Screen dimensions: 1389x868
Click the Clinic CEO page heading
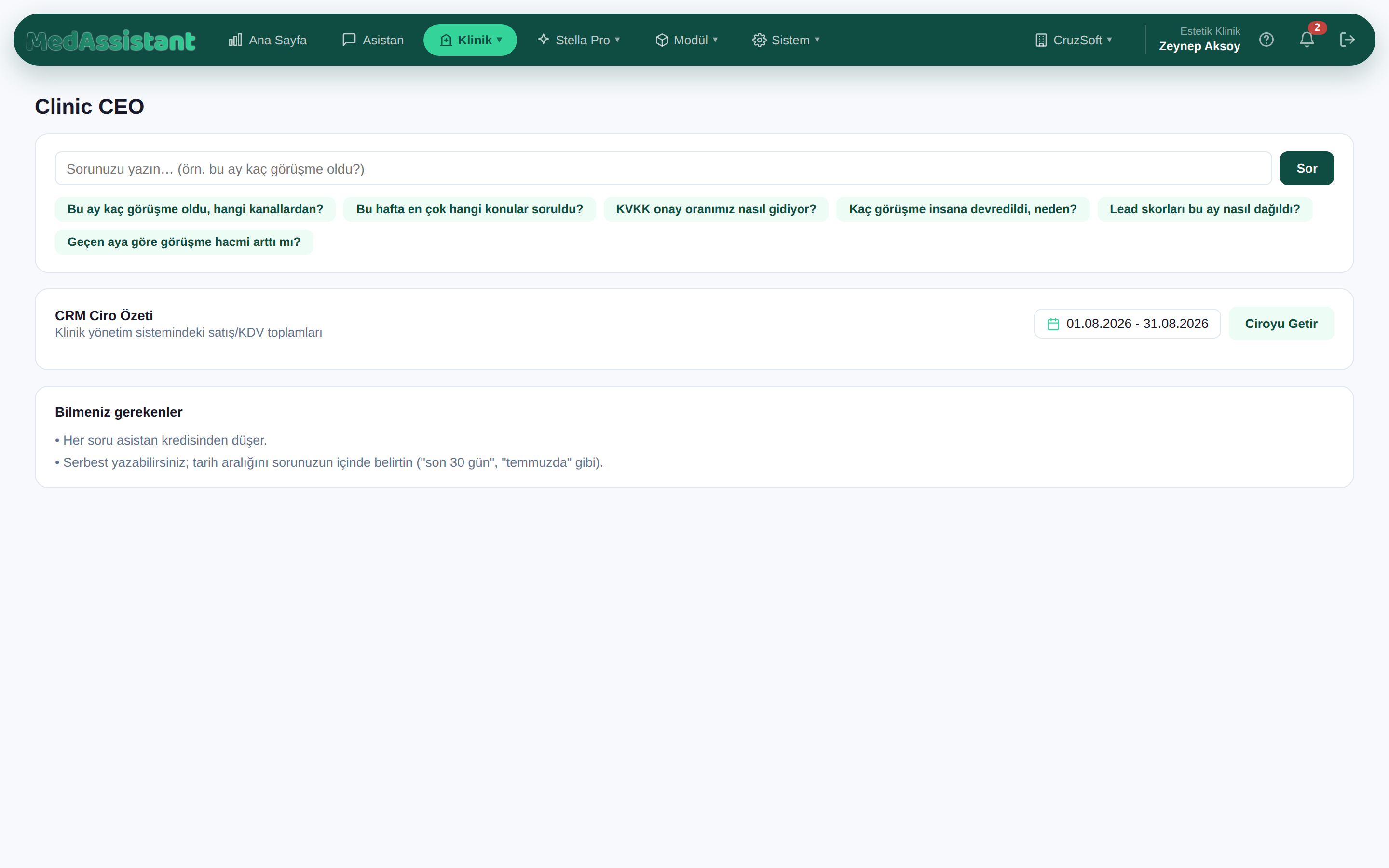[x=90, y=107]
